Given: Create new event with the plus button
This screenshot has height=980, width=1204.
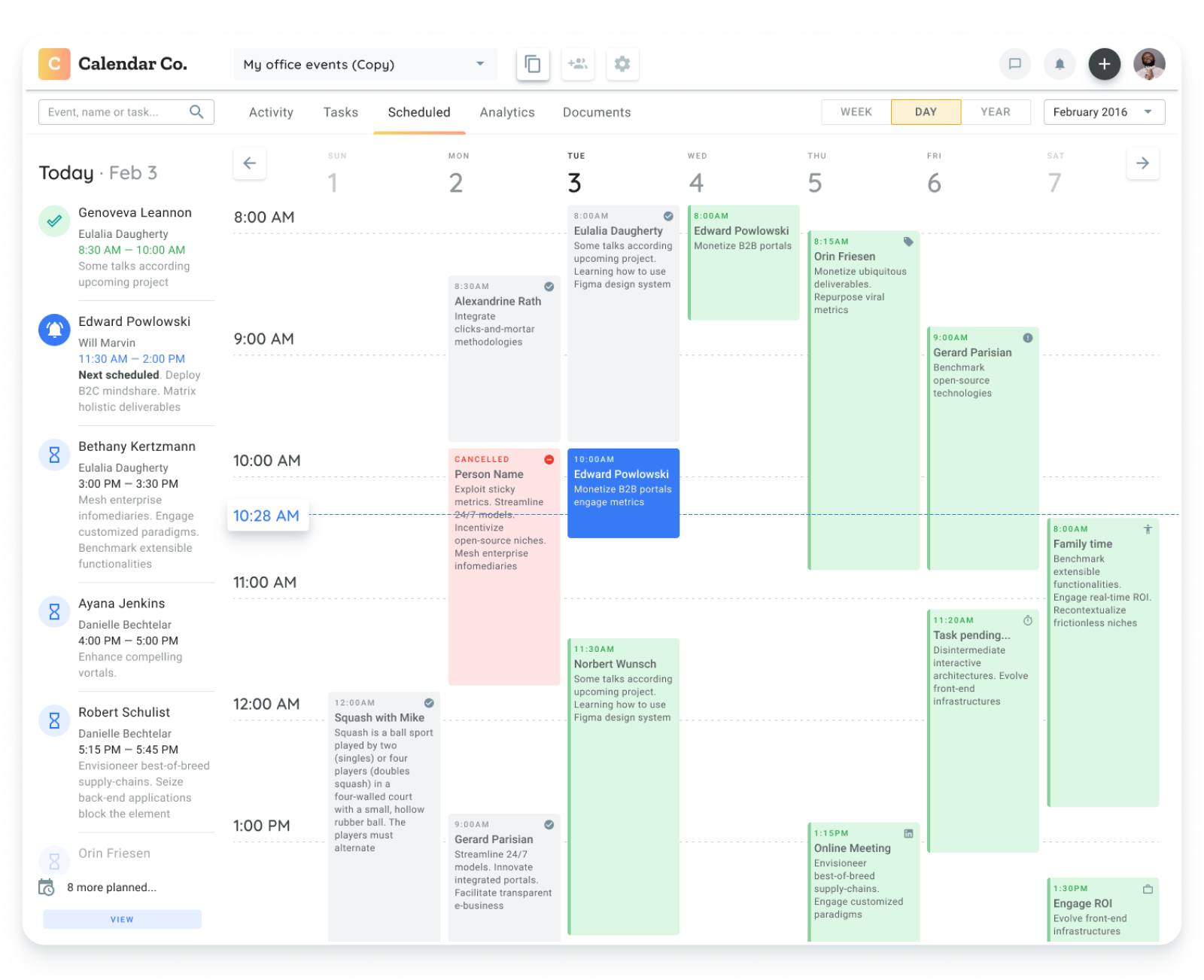Looking at the screenshot, I should [1105, 64].
